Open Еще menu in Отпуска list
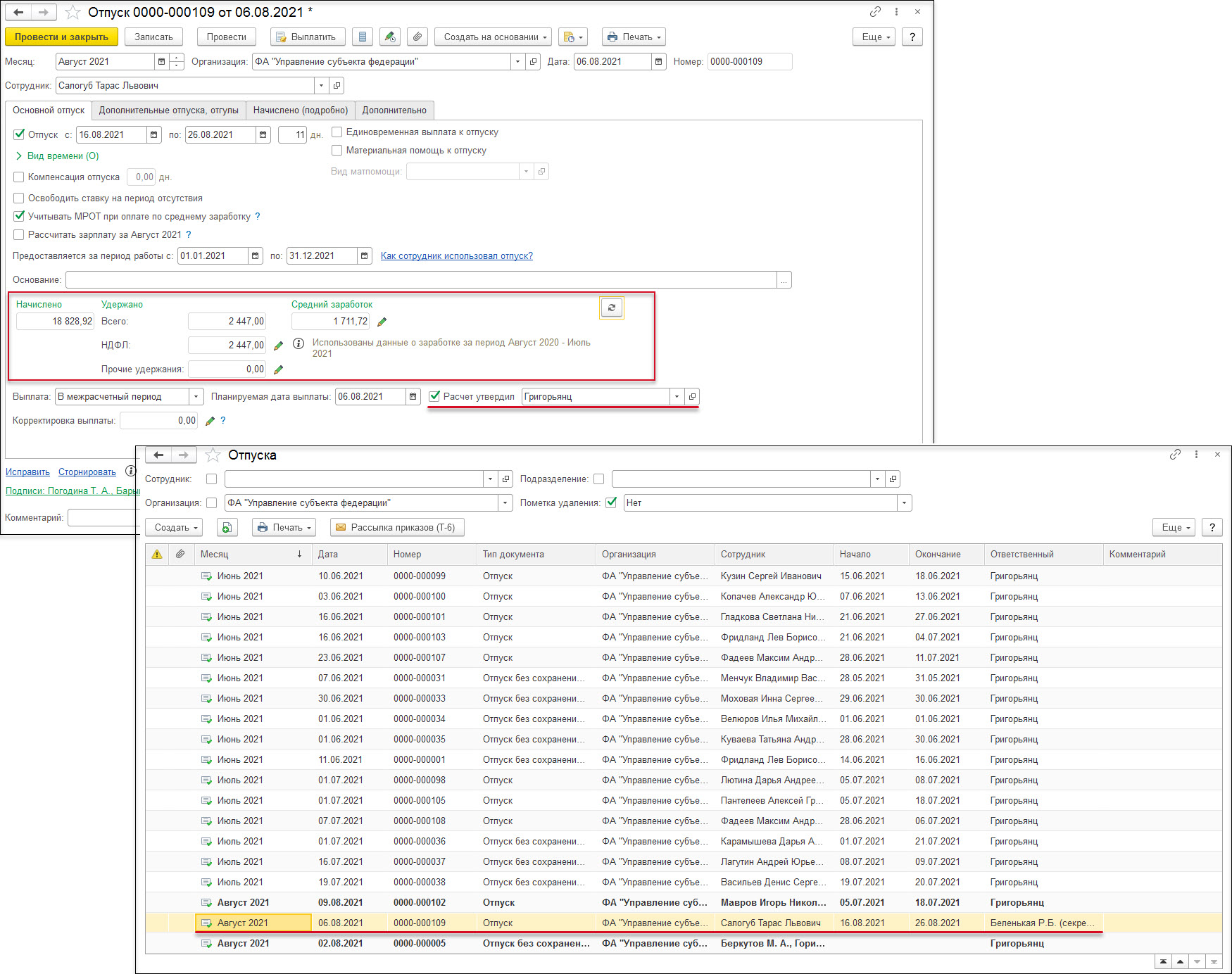The height and width of the screenshot is (974, 1232). tap(1174, 527)
